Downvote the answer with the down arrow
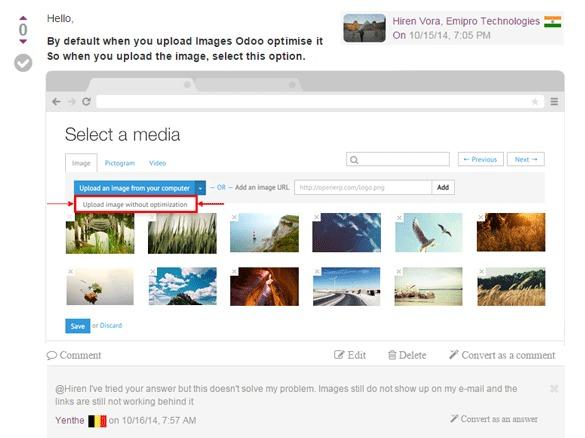The width and height of the screenshot is (585, 438). click(23, 41)
